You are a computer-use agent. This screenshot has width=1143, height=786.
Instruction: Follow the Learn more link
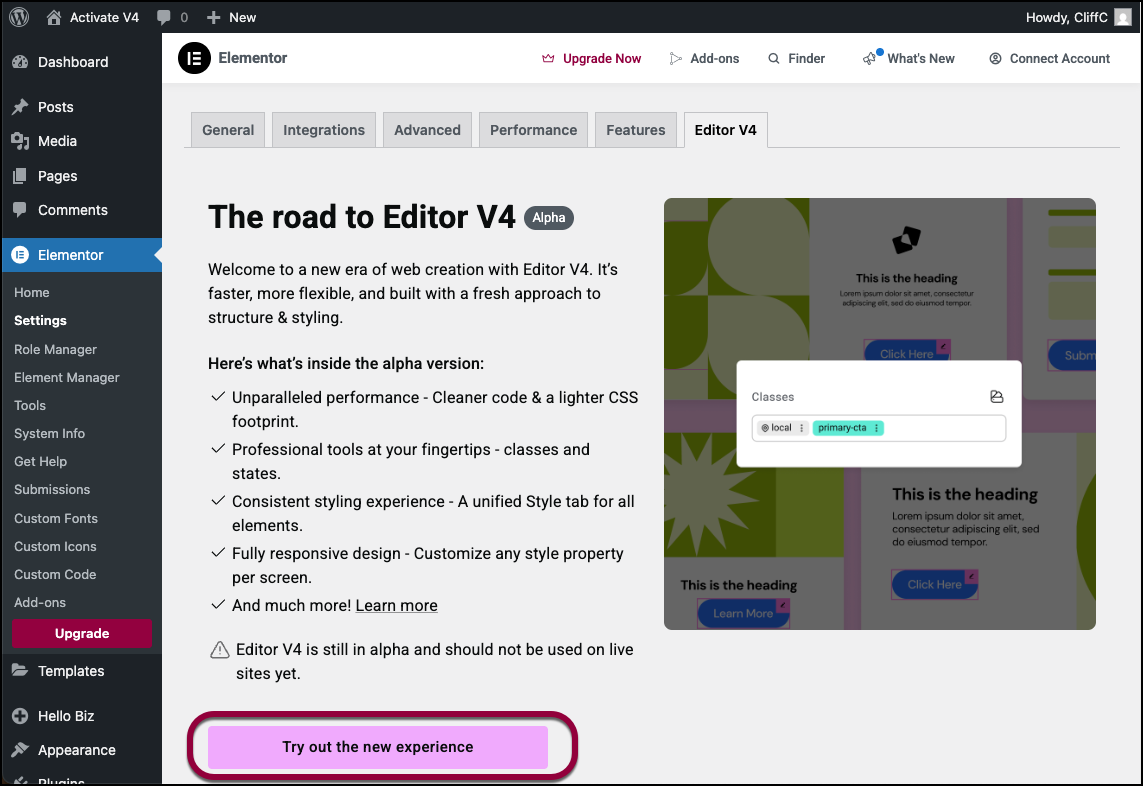pos(396,605)
